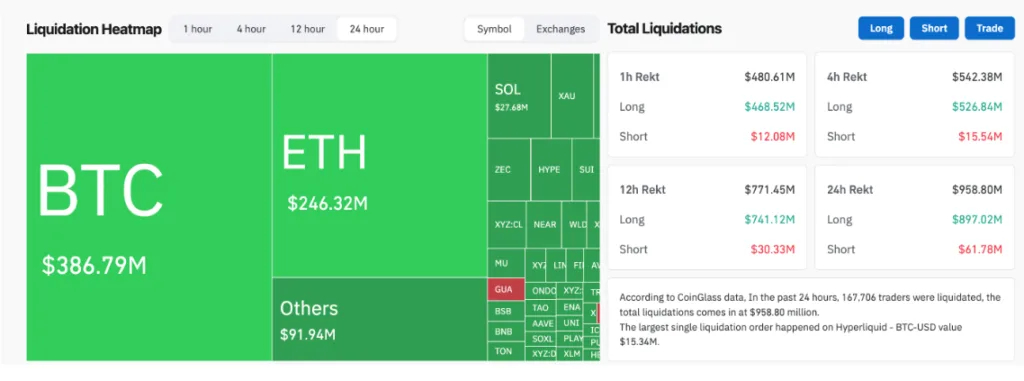Click the 1h Rekt total $480.61M
Image resolution: width=1024 pixels, height=381 pixels.
point(769,77)
